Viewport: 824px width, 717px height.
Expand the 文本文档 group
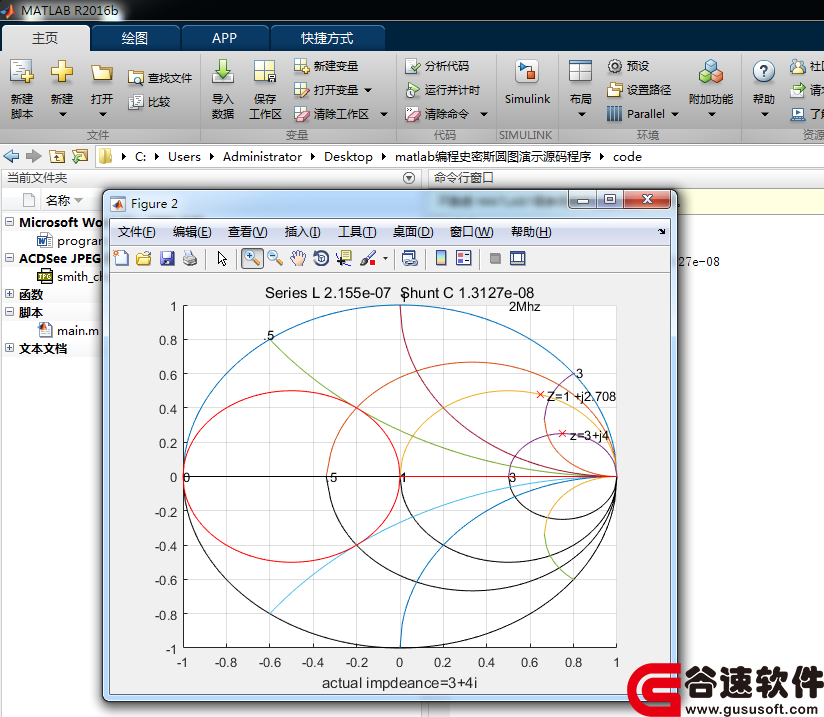pos(9,347)
